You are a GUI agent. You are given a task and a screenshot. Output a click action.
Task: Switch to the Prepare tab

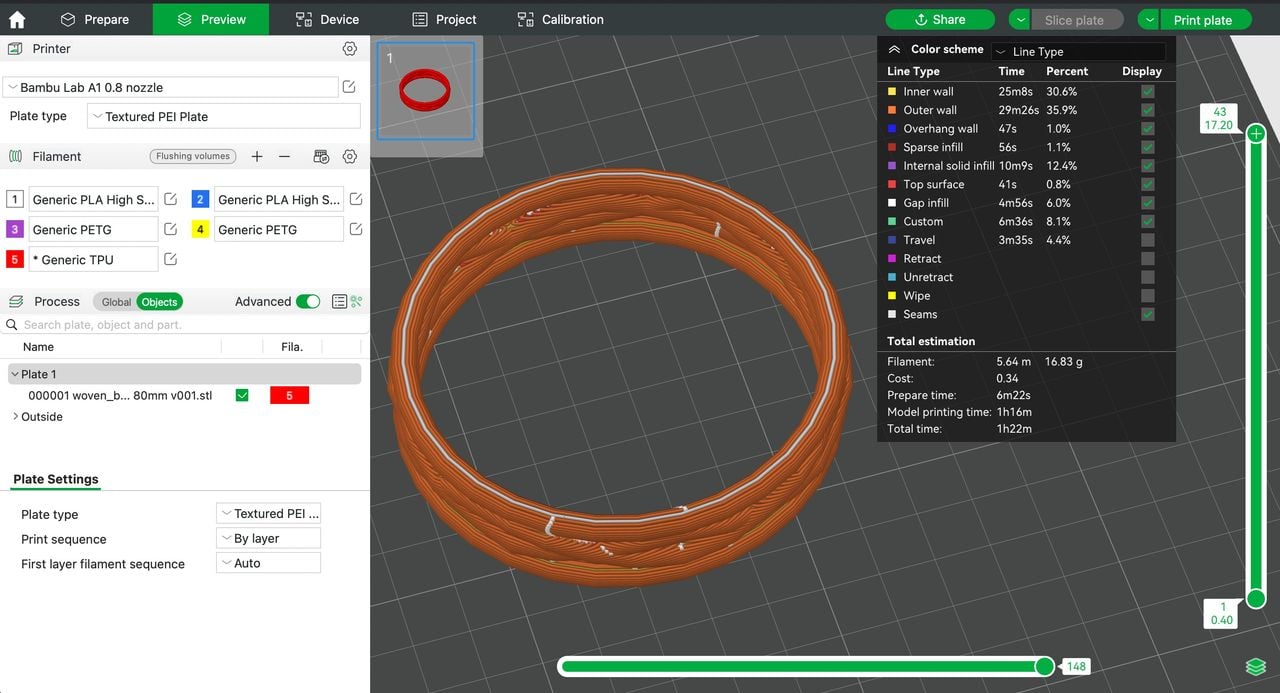coord(95,19)
